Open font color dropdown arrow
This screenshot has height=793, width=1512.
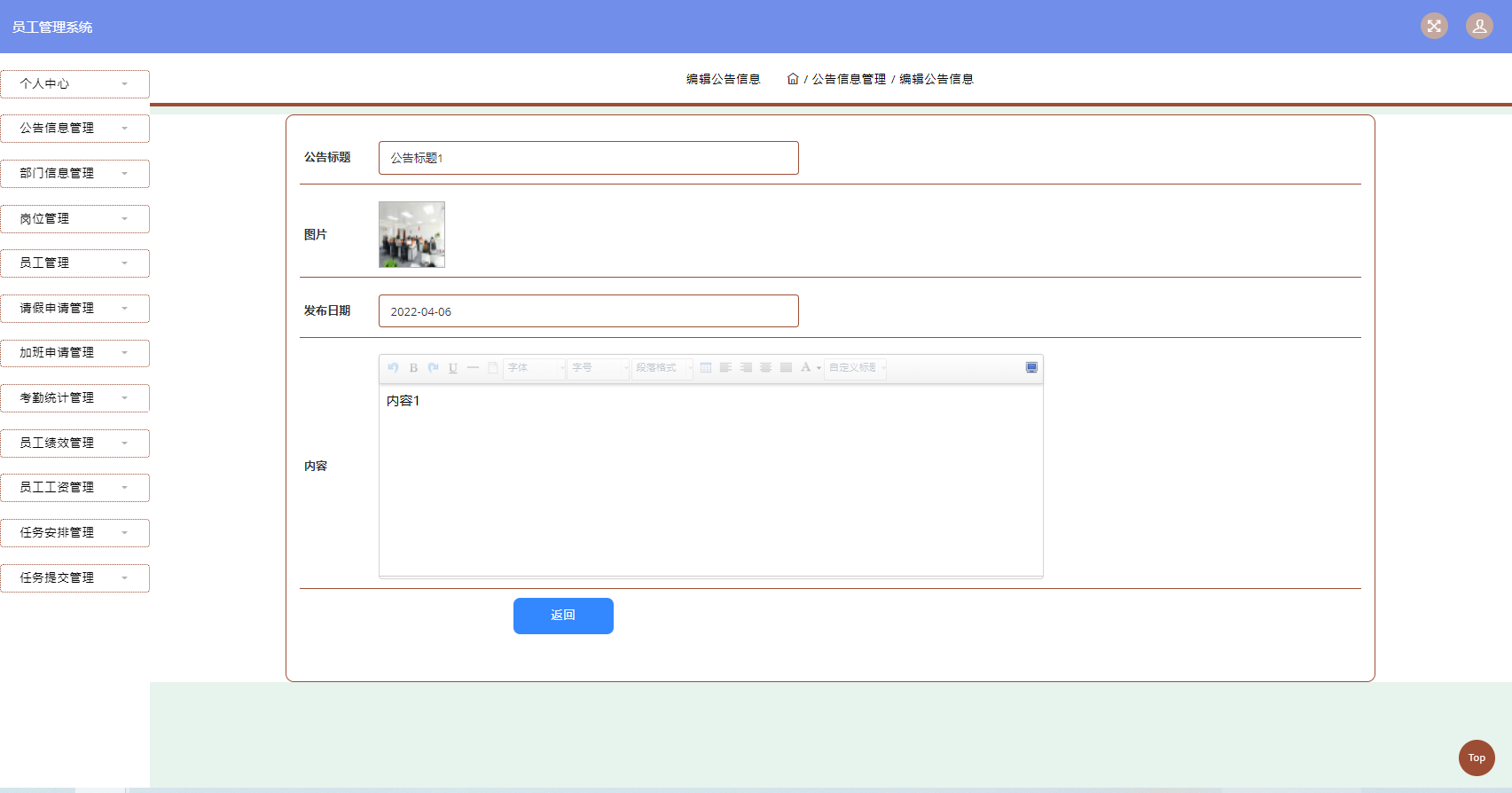click(x=819, y=367)
